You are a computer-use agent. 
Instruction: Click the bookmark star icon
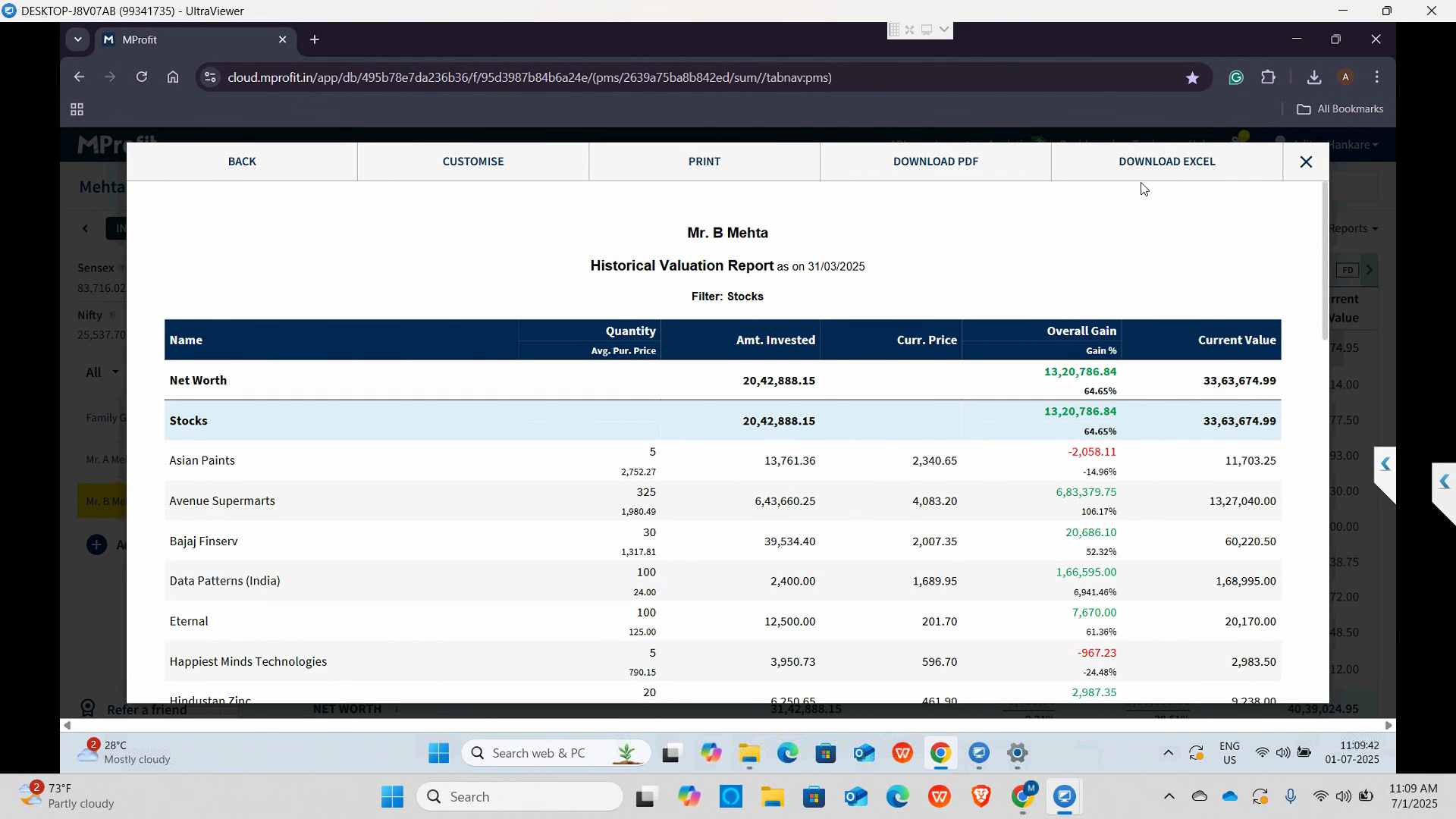(x=1192, y=77)
